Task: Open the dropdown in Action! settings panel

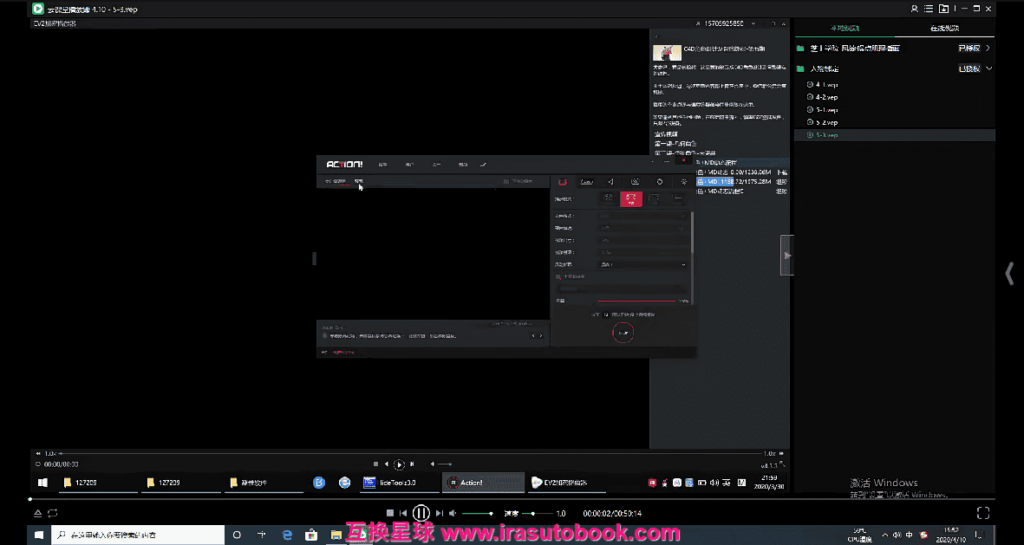Action: pos(643,264)
